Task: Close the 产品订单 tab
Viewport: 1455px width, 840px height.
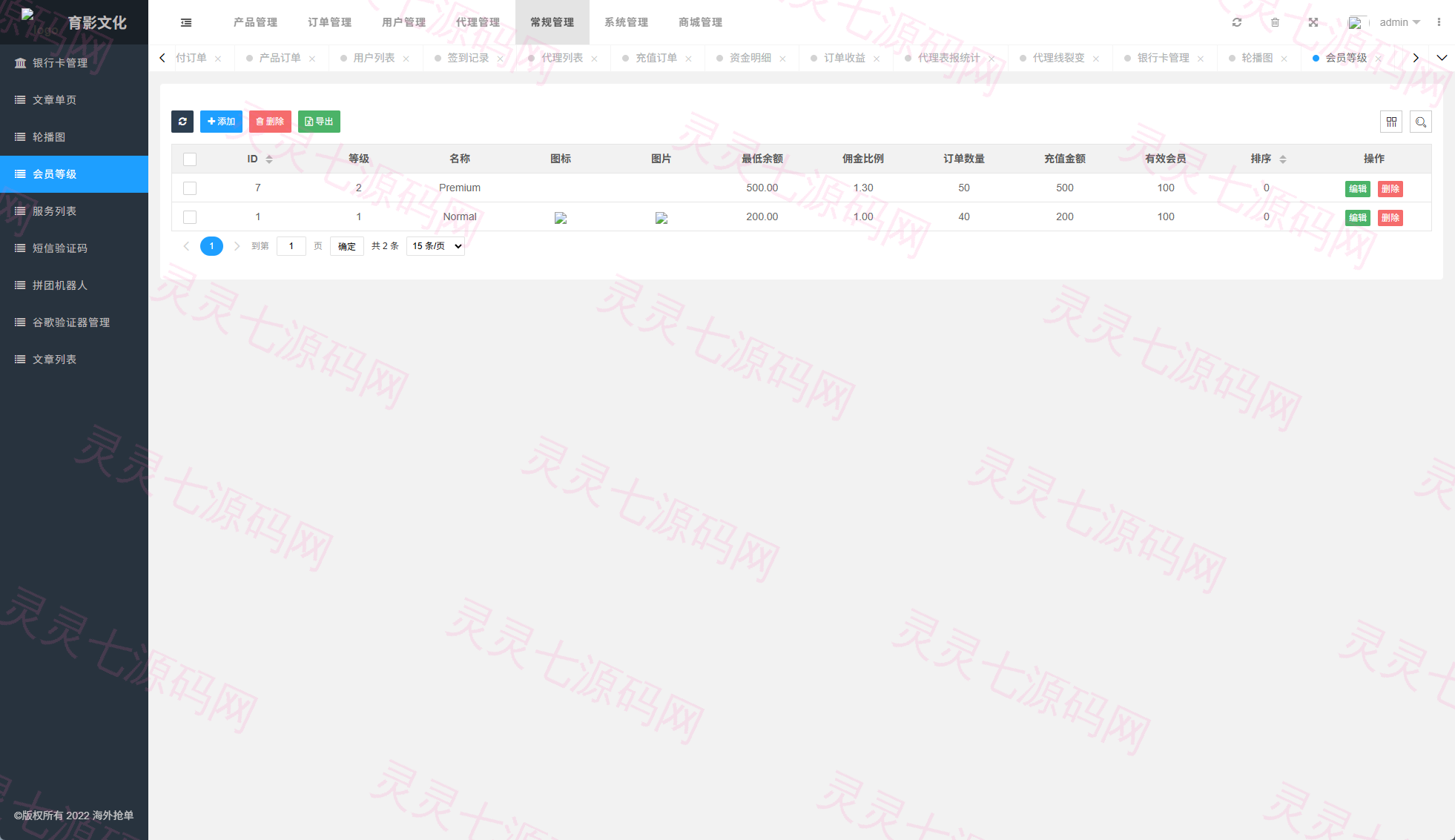Action: 312,59
